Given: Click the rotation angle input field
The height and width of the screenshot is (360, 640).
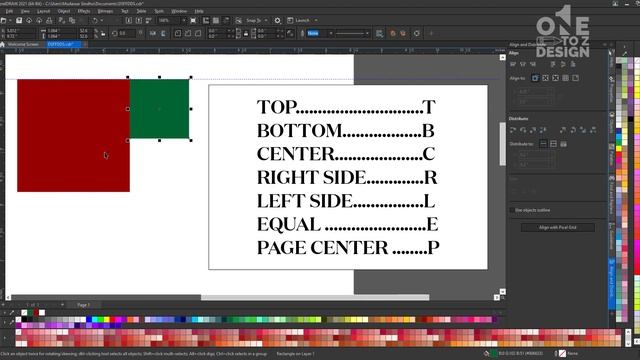Looking at the screenshot, I should click(127, 33).
